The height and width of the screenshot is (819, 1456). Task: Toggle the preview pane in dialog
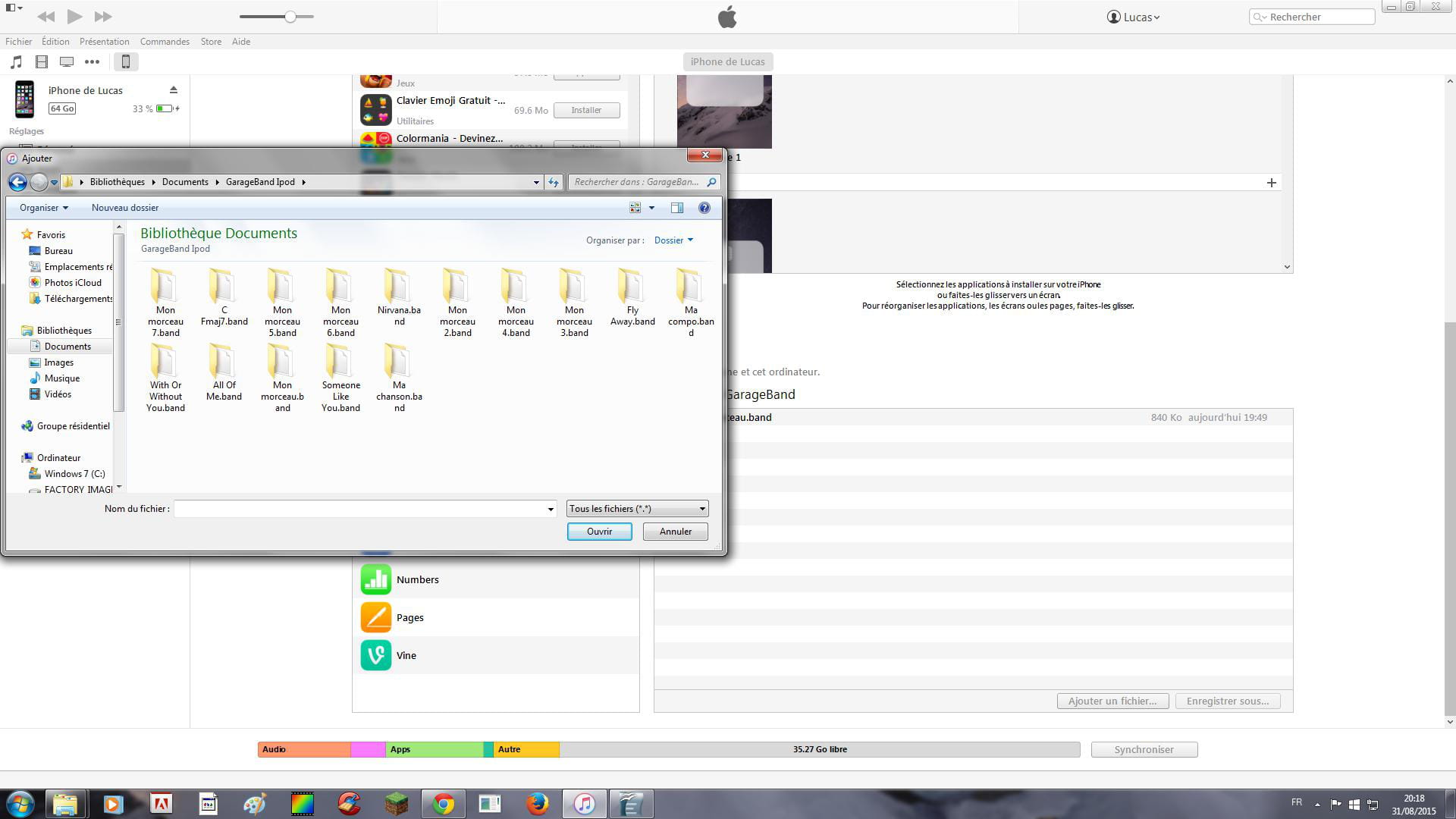click(676, 208)
